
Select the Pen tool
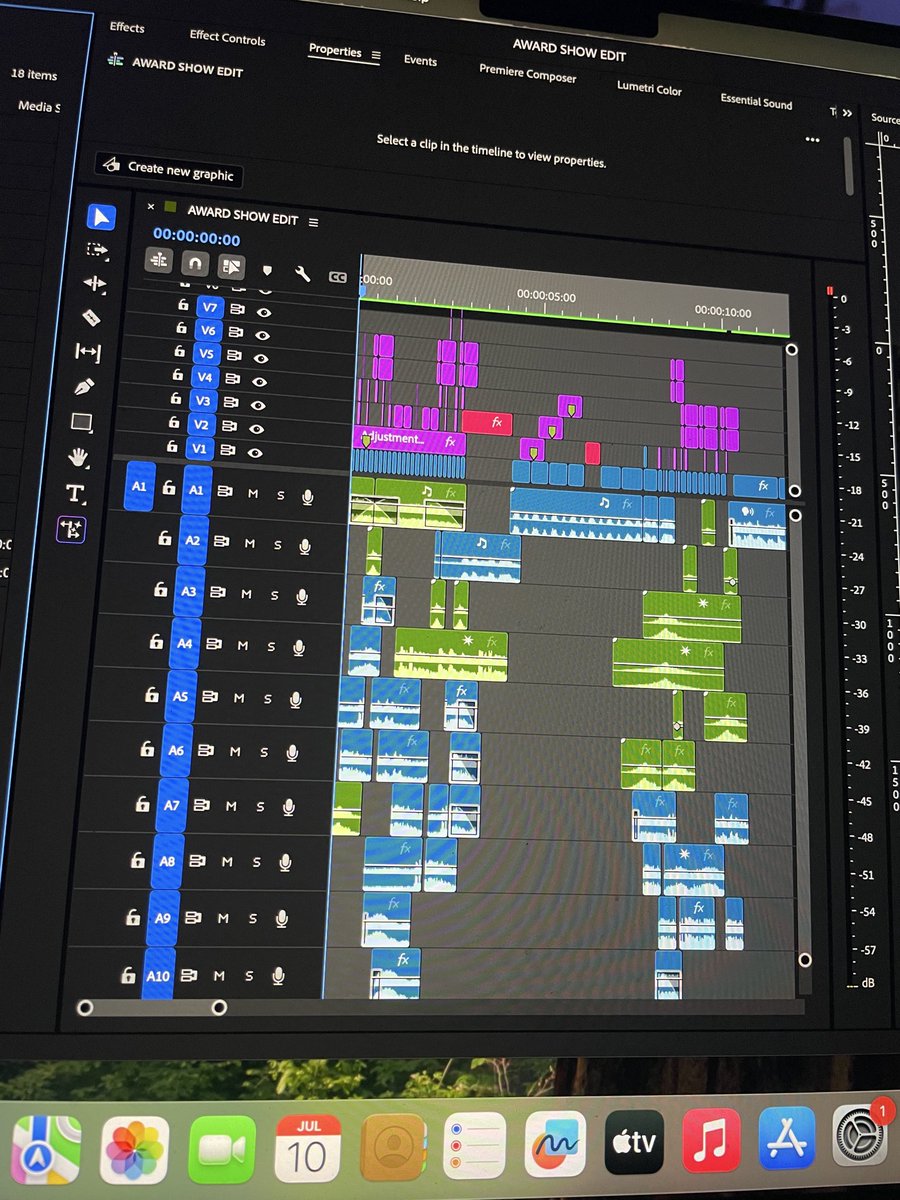(x=84, y=386)
